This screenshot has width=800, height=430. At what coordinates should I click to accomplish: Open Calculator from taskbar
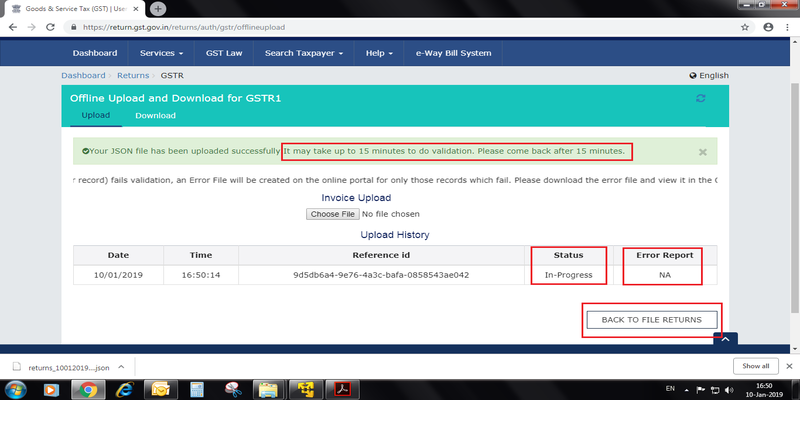coord(196,390)
